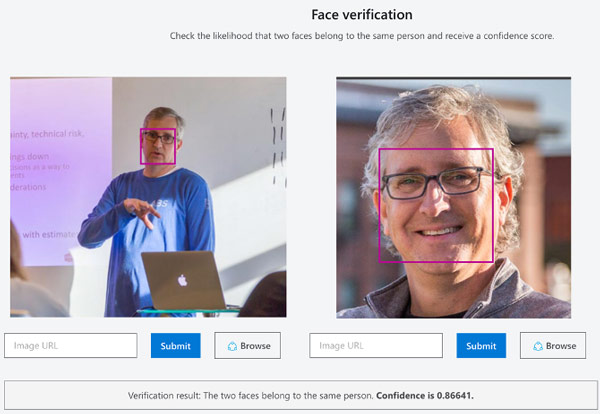Select the face detection box in the right portrait
Viewport: 600px width, 414px height.
[x=436, y=205]
